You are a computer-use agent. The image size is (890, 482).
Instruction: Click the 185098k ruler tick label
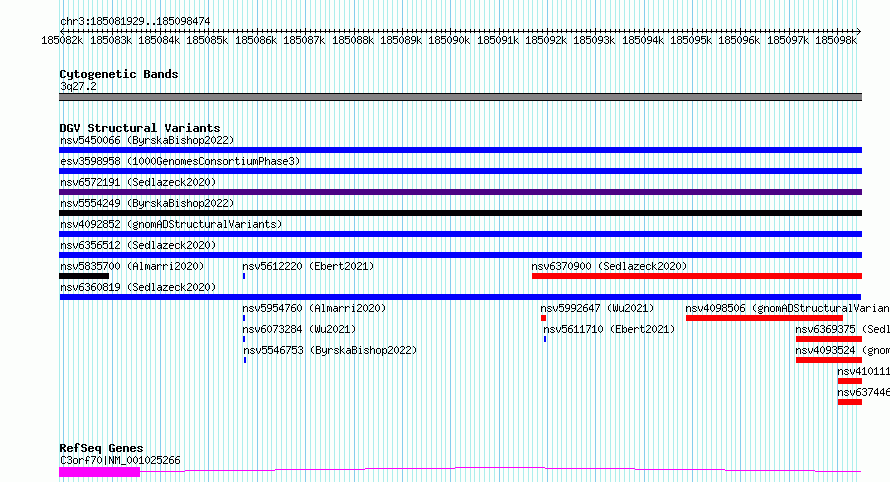coord(836,40)
